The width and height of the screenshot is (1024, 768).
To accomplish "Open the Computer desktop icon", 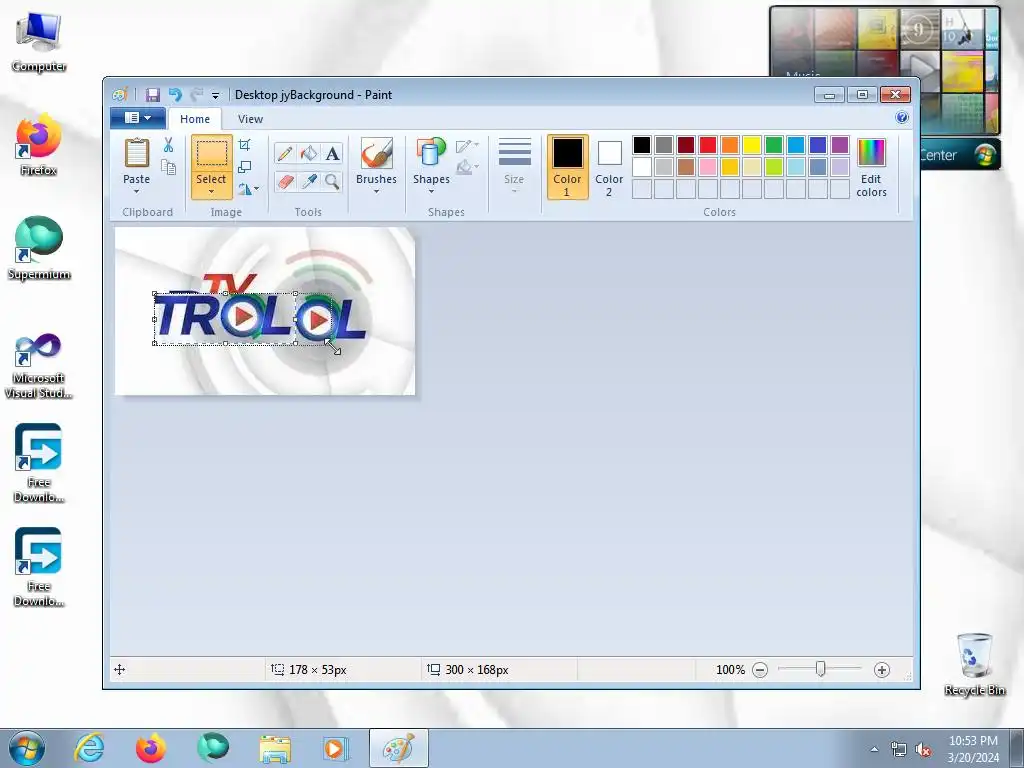I will [39, 42].
